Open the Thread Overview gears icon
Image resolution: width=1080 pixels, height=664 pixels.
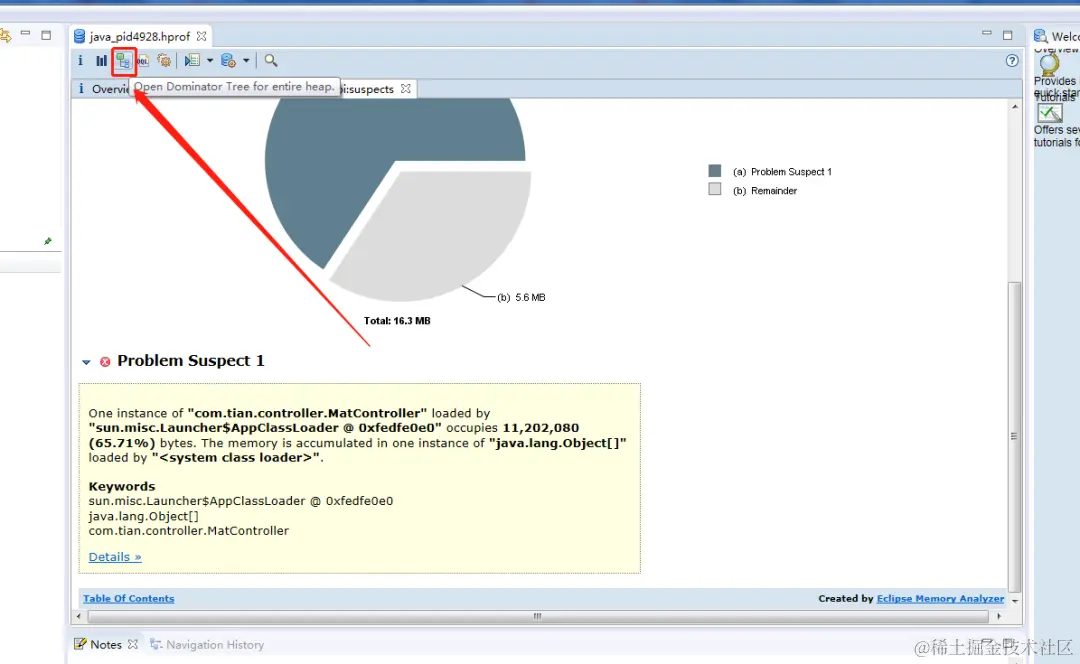[x=164, y=61]
